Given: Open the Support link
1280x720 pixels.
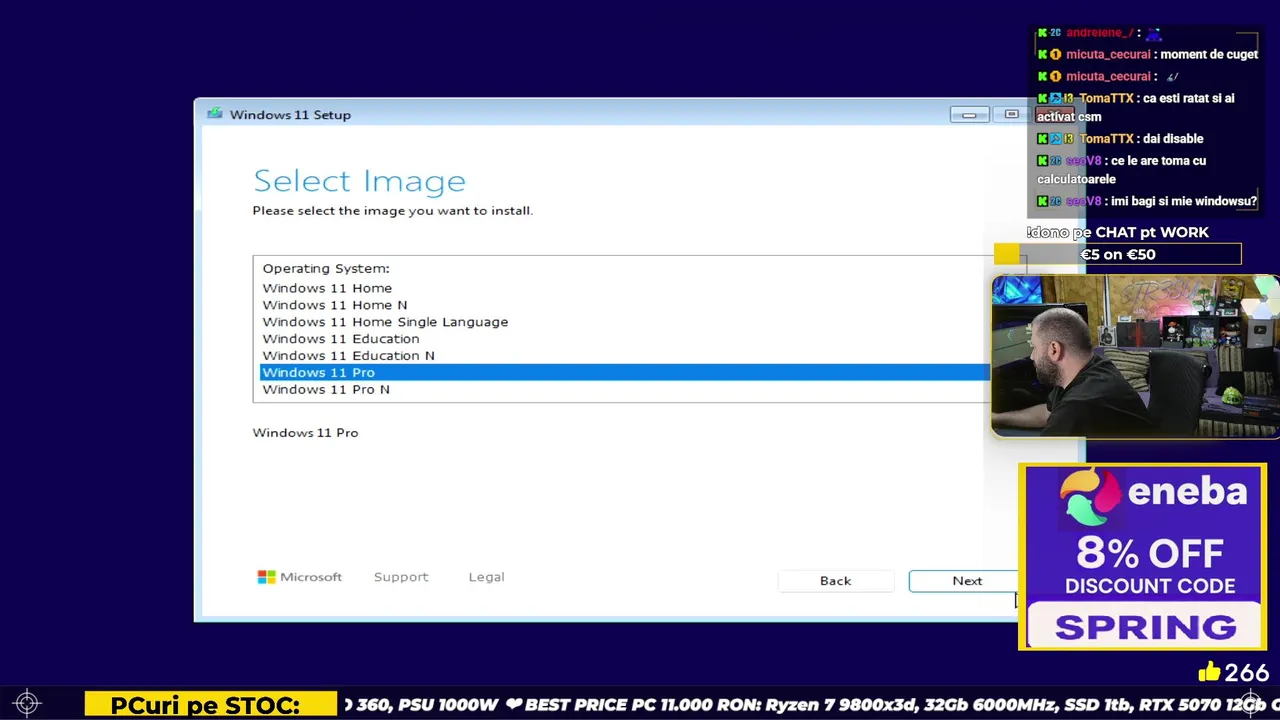Looking at the screenshot, I should coord(401,577).
